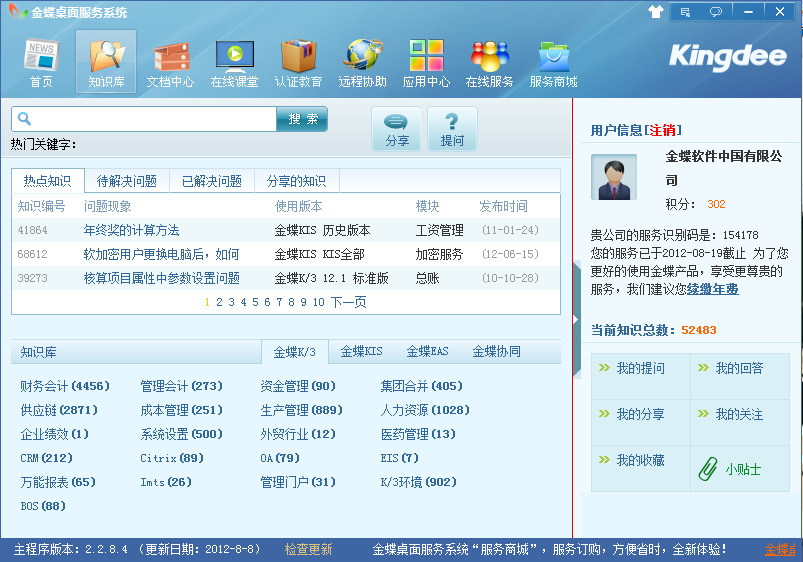Open 认证教育 certification education icon

coord(298,62)
